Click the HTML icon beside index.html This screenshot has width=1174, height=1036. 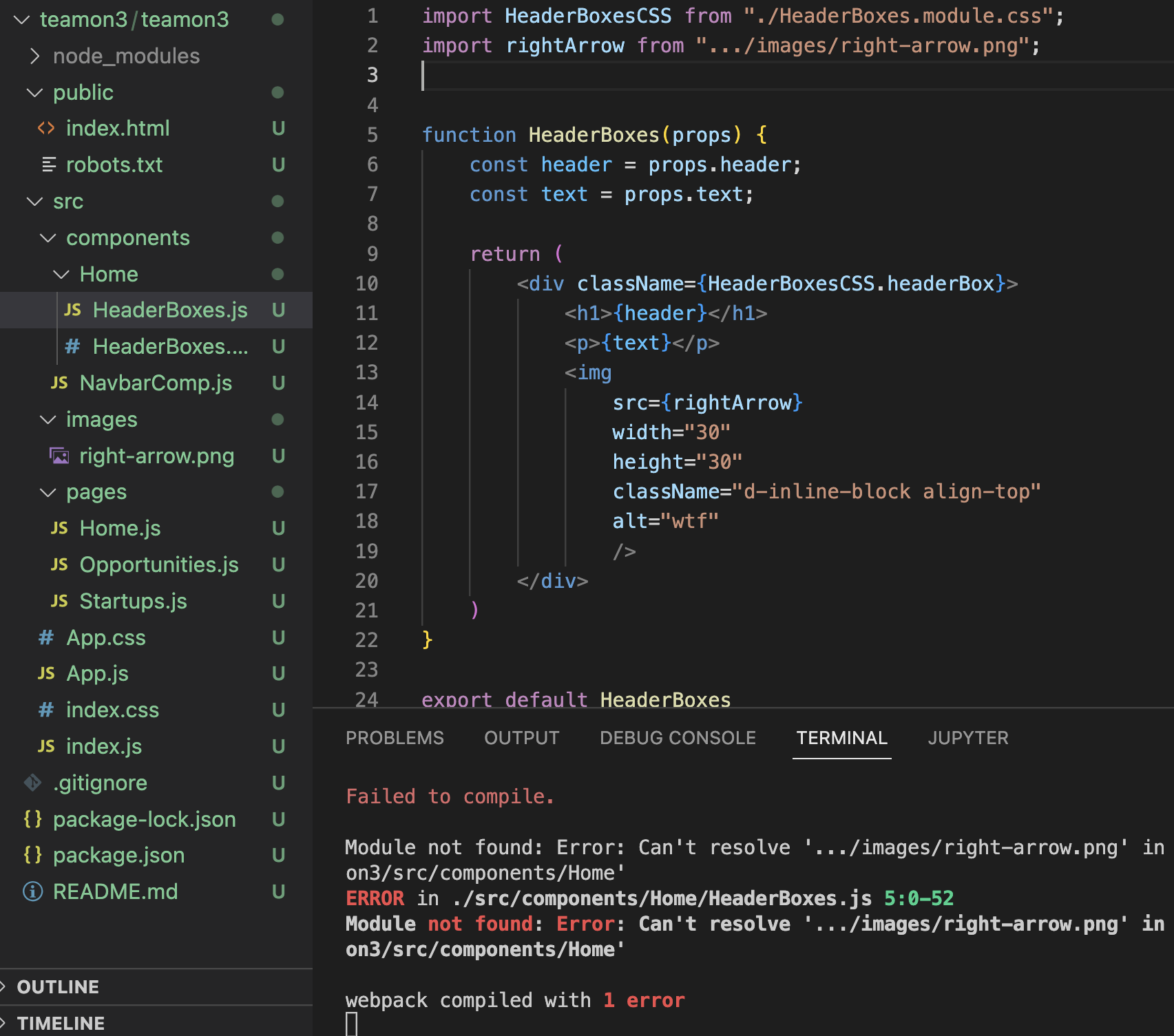tap(46, 128)
